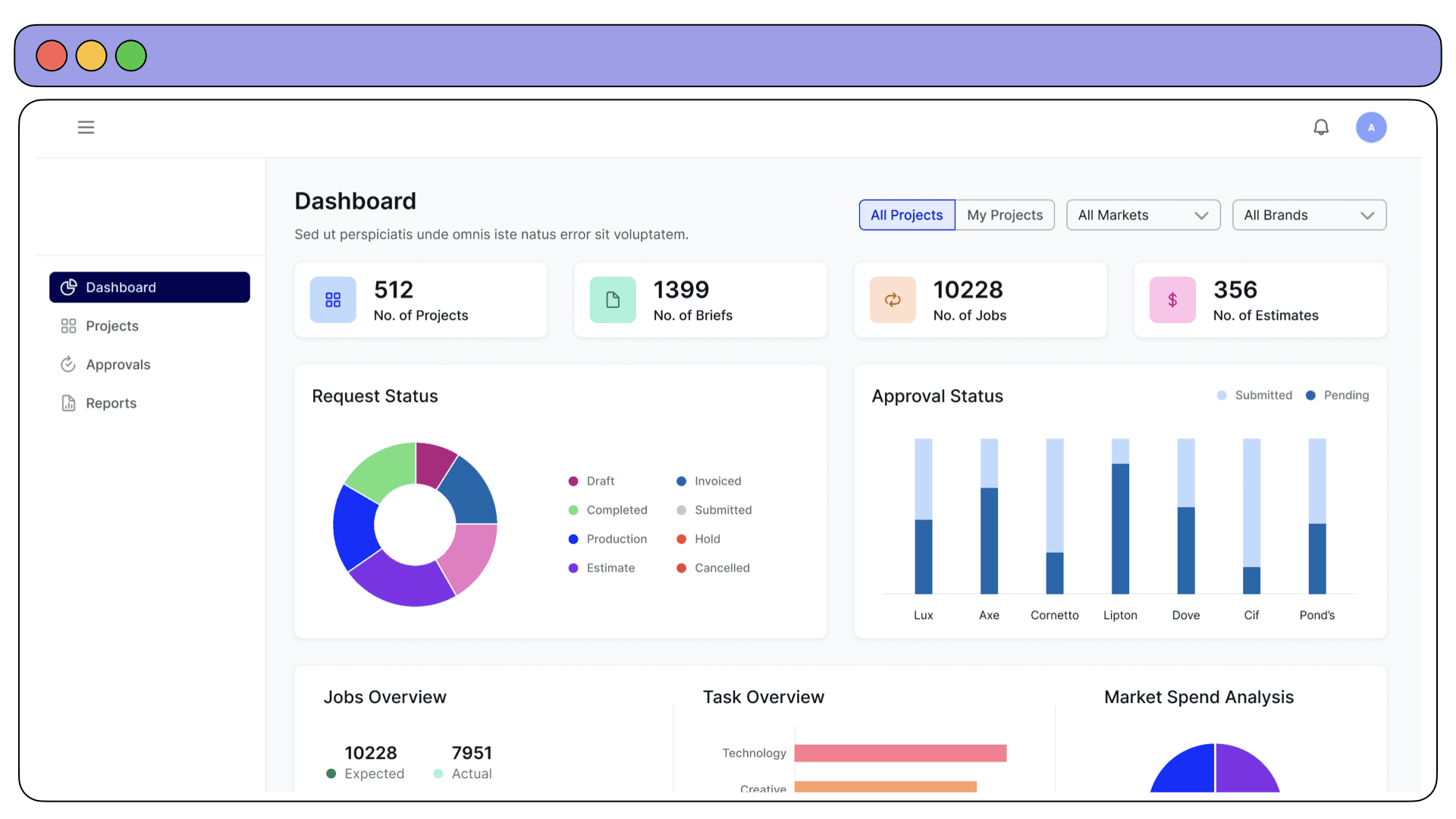Click the Dove bar in Approval Status

pos(1186,516)
